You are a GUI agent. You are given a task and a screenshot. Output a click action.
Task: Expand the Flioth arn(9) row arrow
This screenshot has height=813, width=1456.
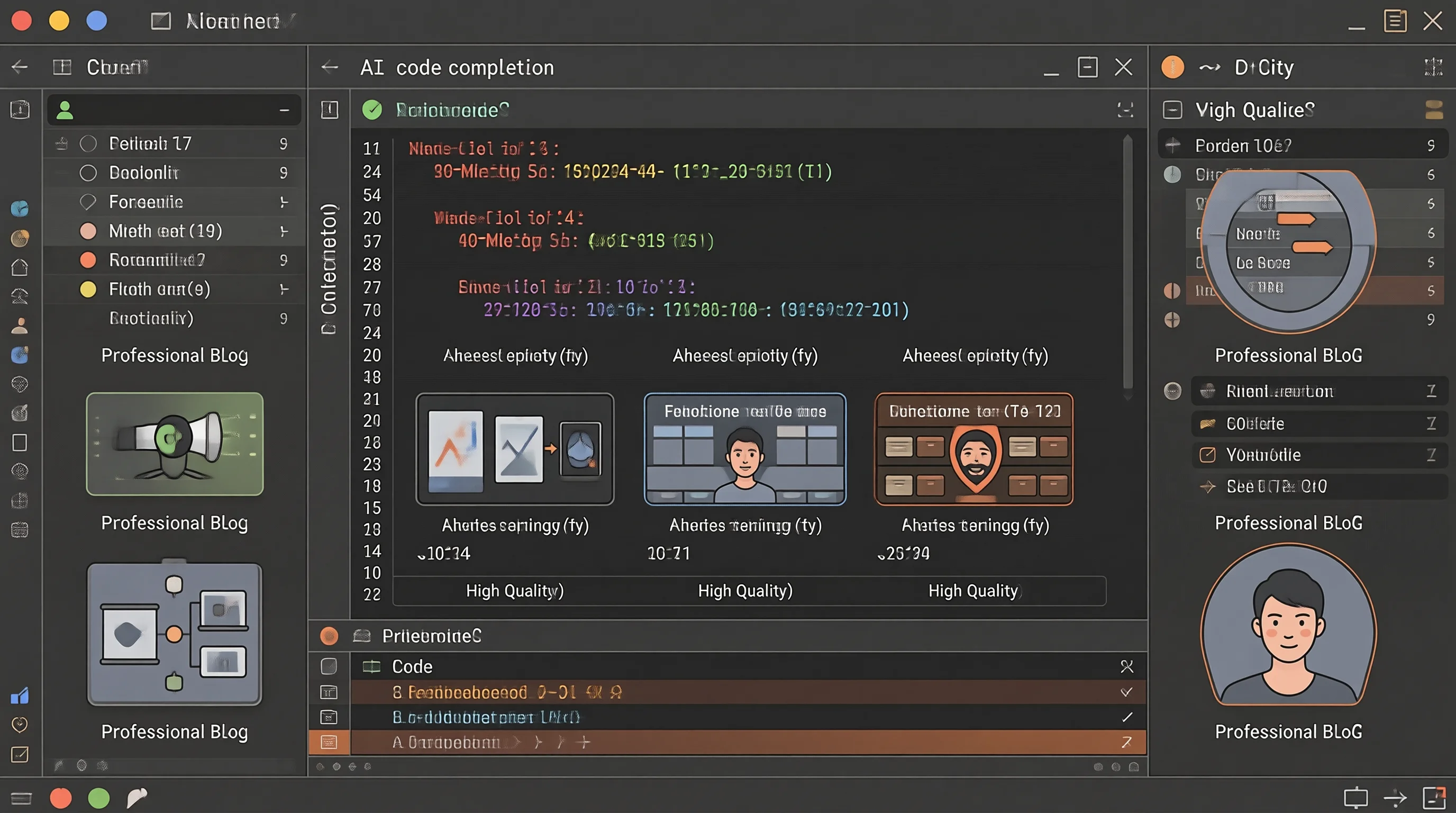pyautogui.click(x=284, y=289)
